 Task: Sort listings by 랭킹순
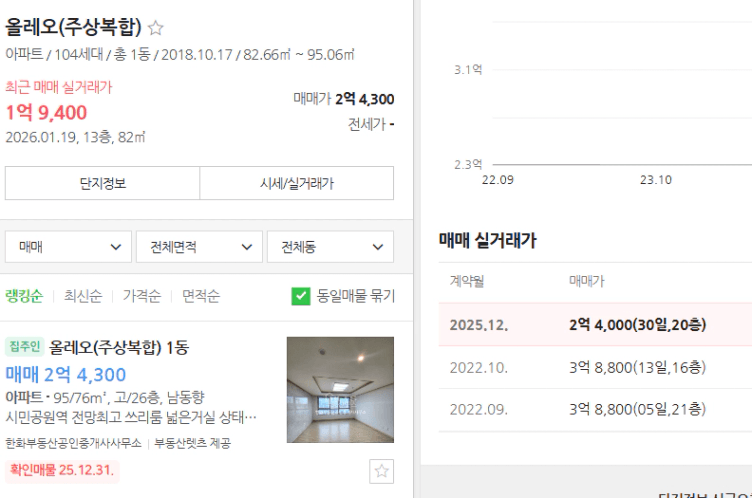tap(24, 296)
